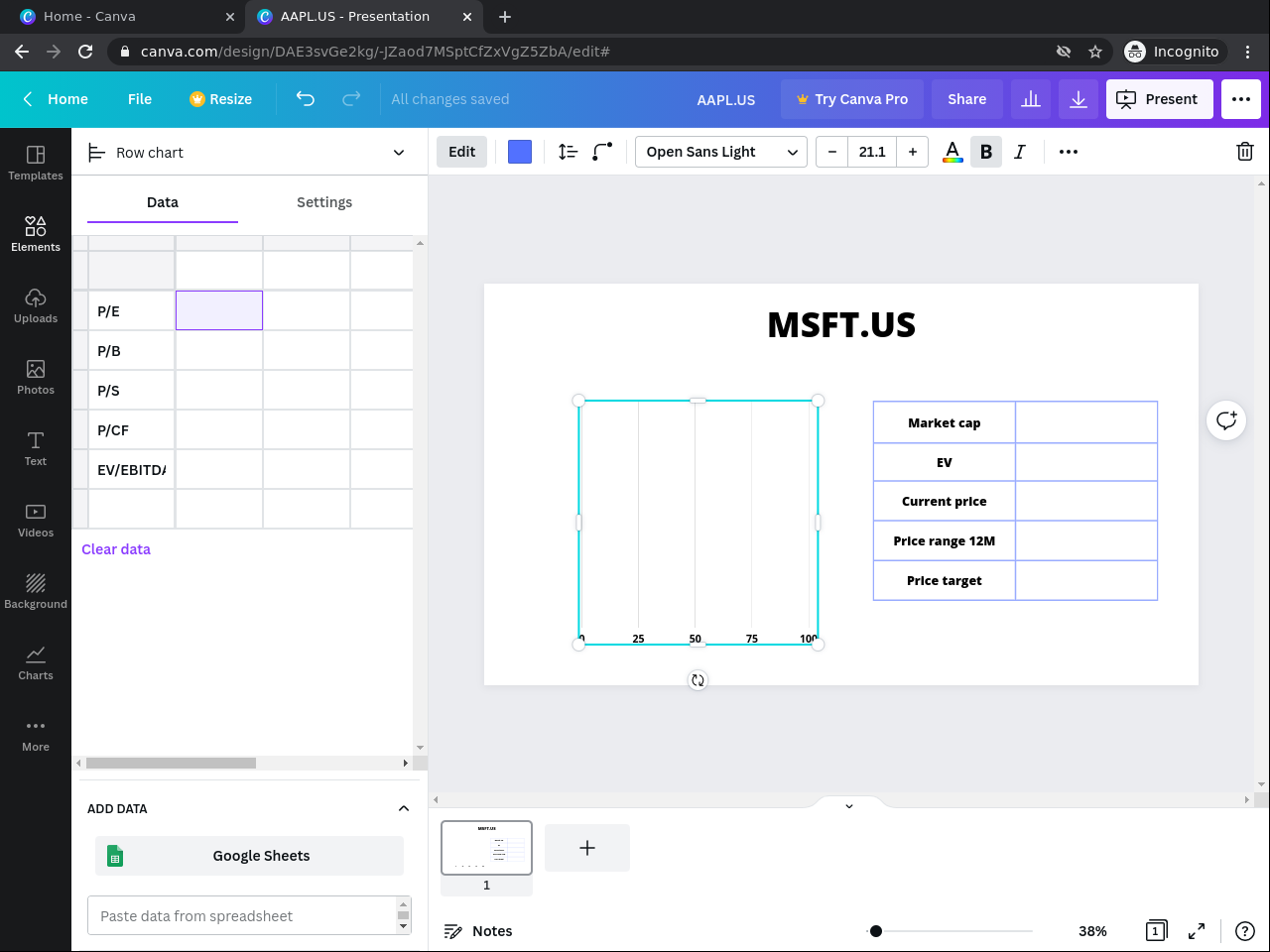Image resolution: width=1270 pixels, height=952 pixels.
Task: Click the data table horizontal scrollbar
Action: point(171,763)
